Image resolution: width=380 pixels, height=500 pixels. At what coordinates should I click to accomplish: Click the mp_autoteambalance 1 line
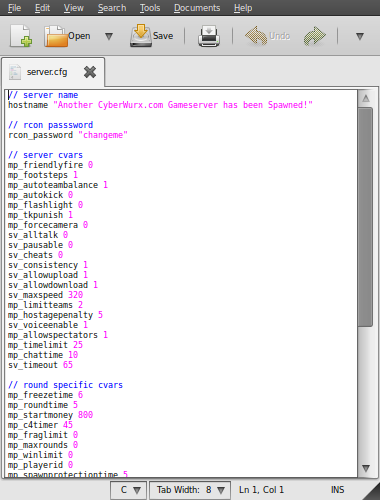[58, 185]
